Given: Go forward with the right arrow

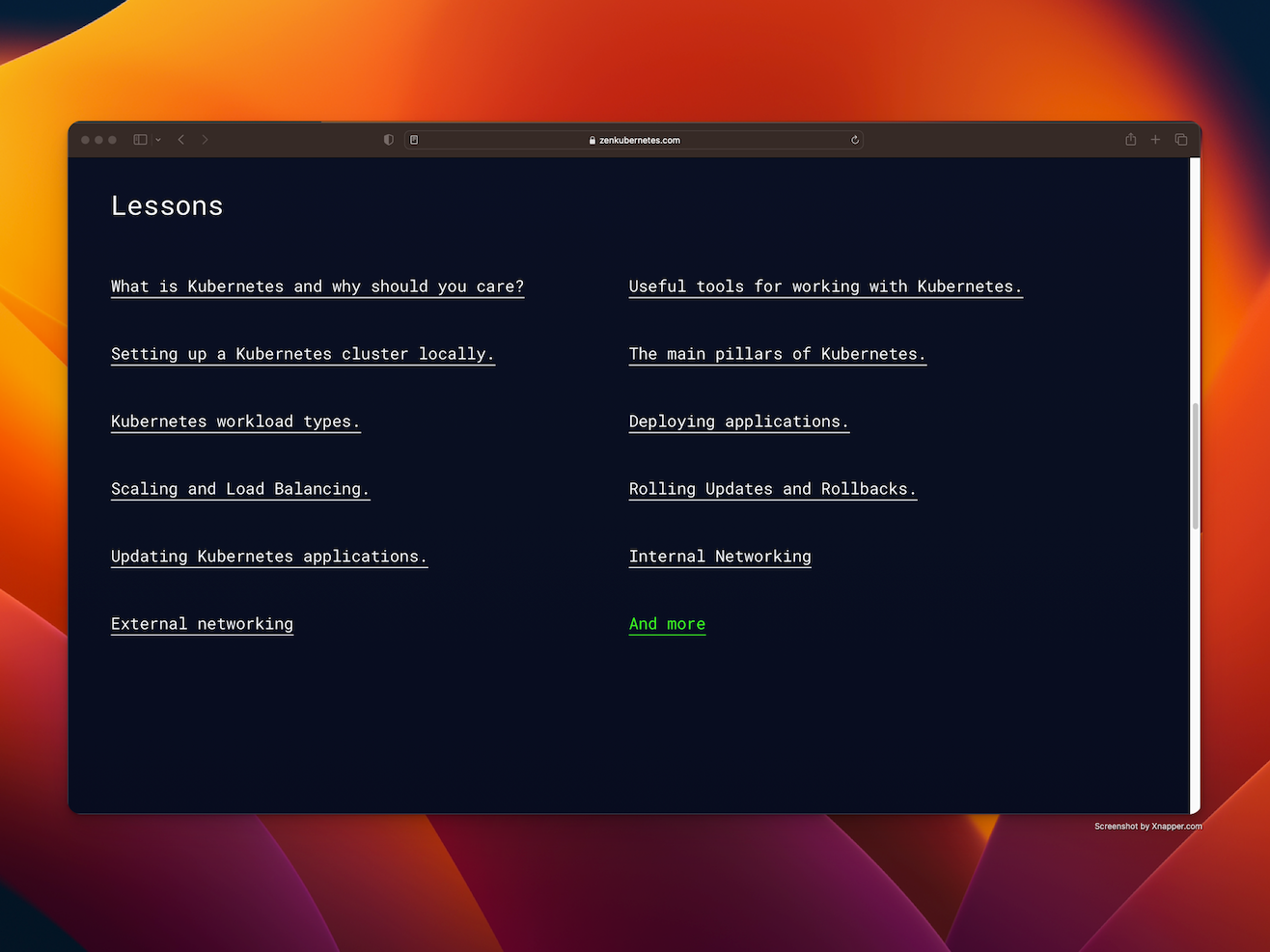Looking at the screenshot, I should coord(205,140).
